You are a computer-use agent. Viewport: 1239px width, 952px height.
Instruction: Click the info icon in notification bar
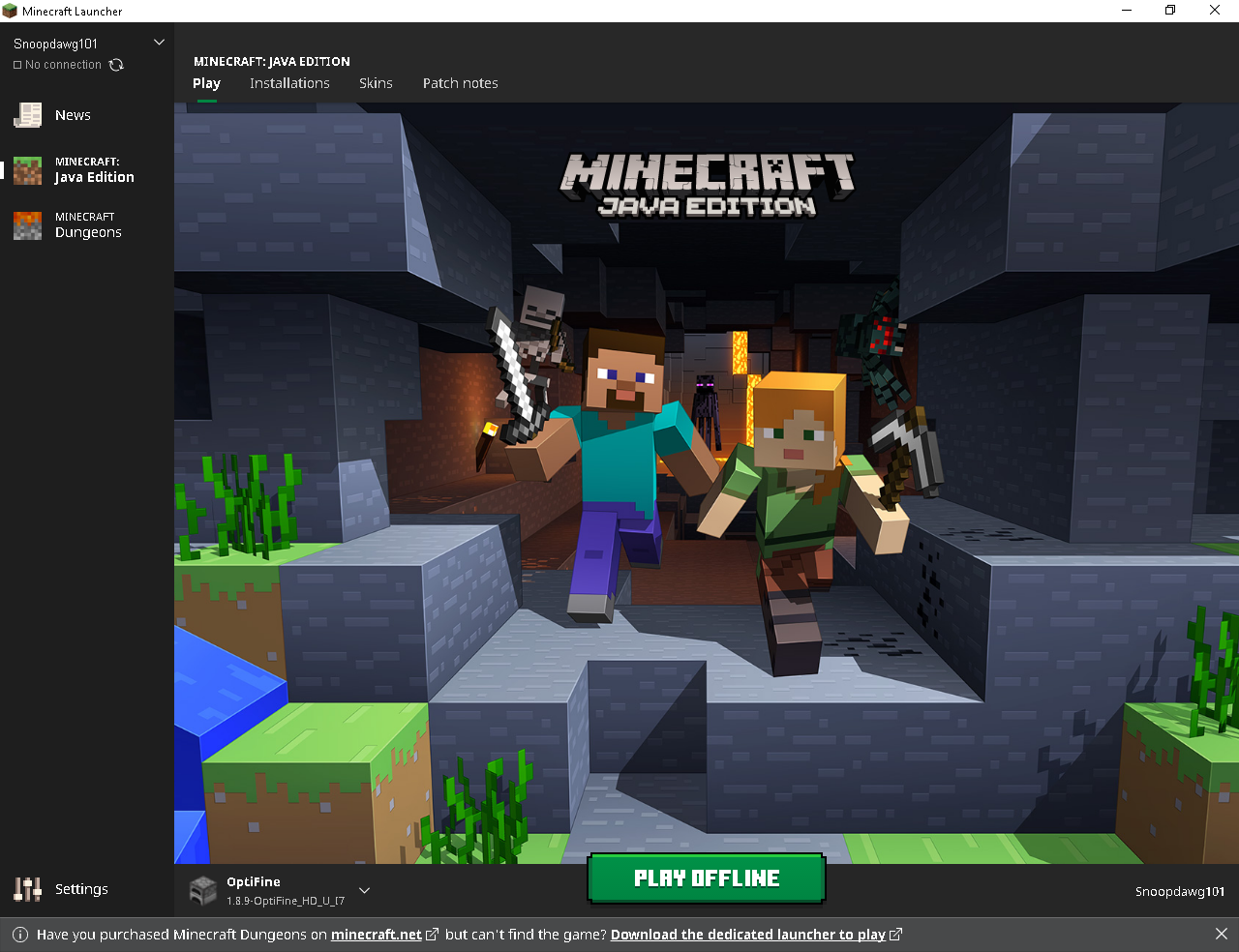click(20, 935)
